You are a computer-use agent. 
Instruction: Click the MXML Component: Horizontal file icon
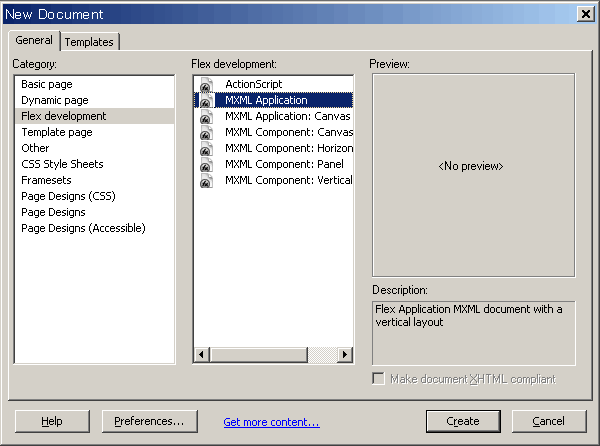pyautogui.click(x=206, y=148)
